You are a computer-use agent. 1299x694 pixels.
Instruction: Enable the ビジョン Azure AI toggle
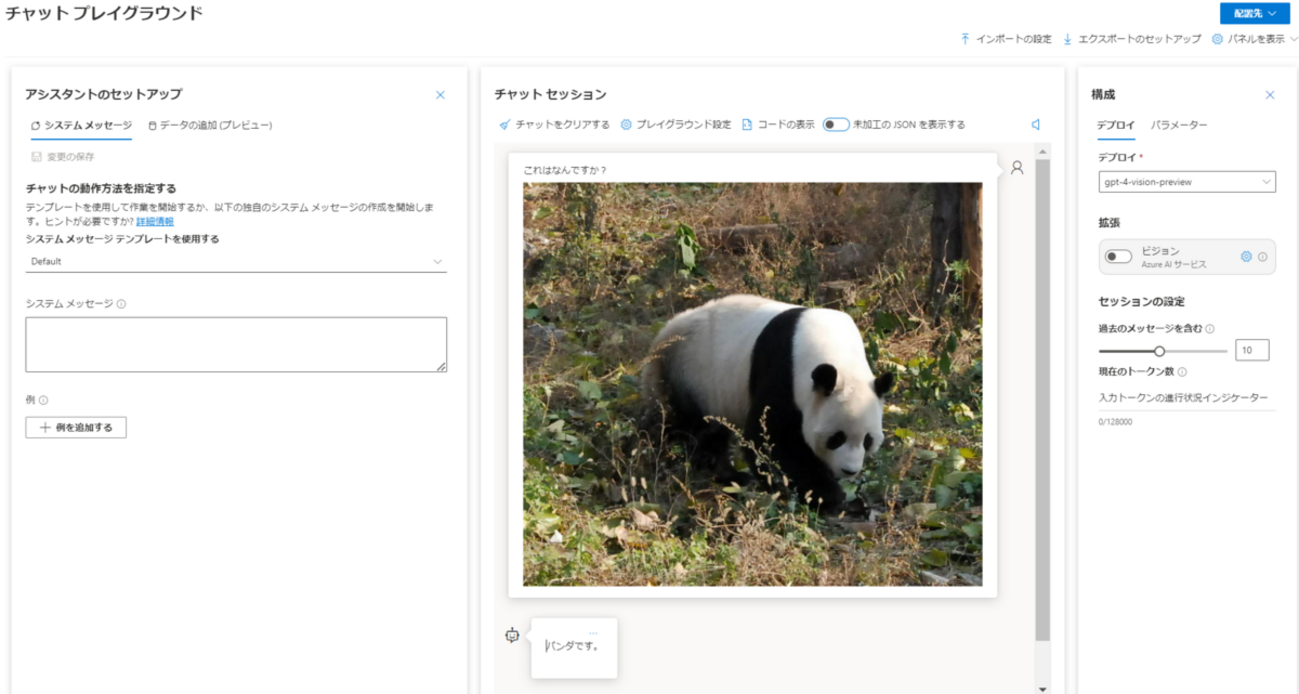(1117, 257)
